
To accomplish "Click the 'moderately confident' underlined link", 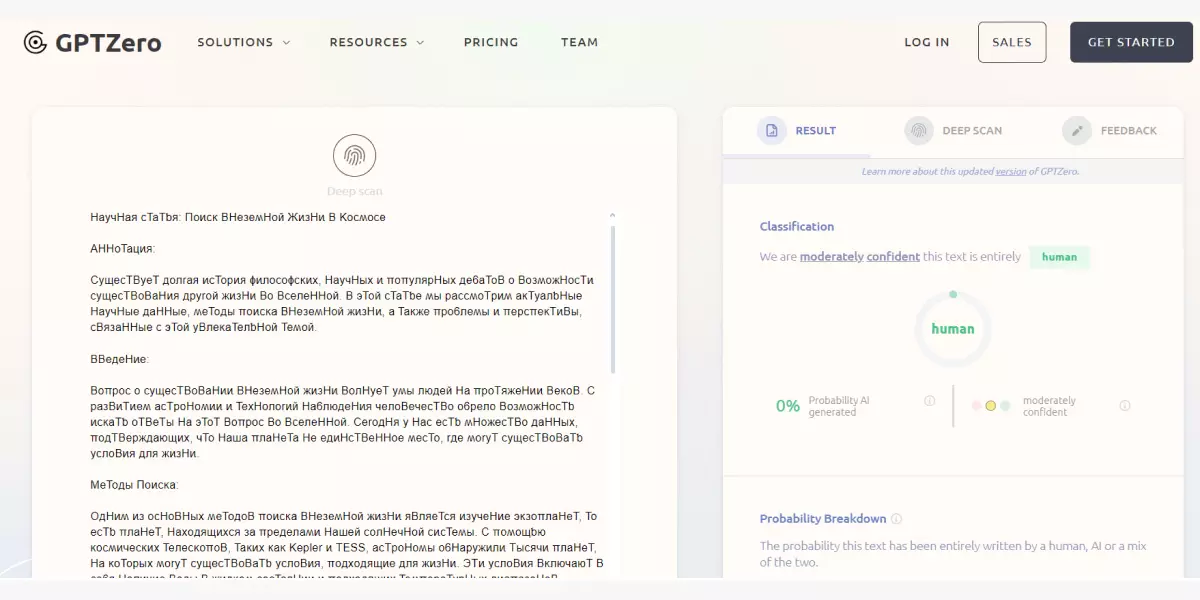I will tap(860, 256).
